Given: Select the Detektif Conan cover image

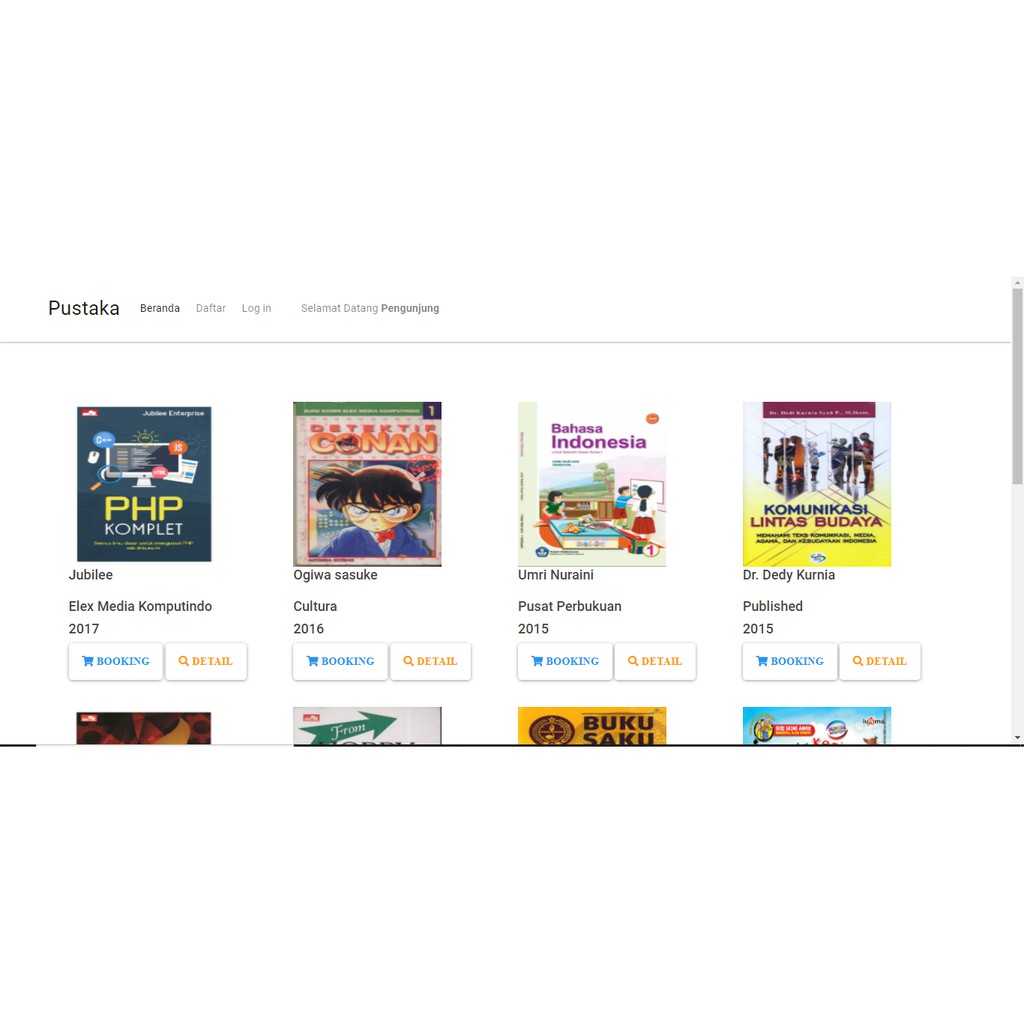Looking at the screenshot, I should pos(367,484).
